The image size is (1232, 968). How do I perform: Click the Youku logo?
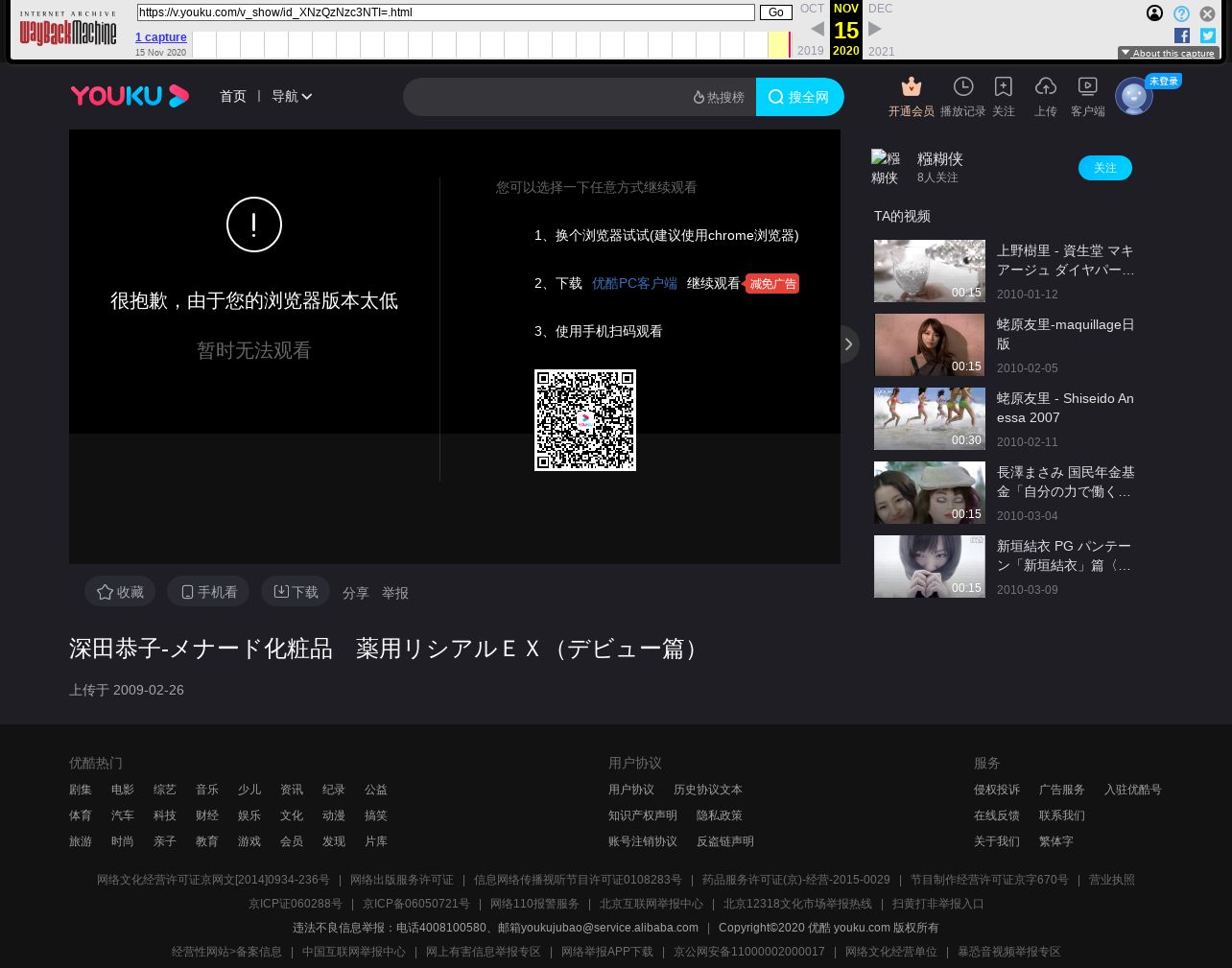pyautogui.click(x=130, y=96)
